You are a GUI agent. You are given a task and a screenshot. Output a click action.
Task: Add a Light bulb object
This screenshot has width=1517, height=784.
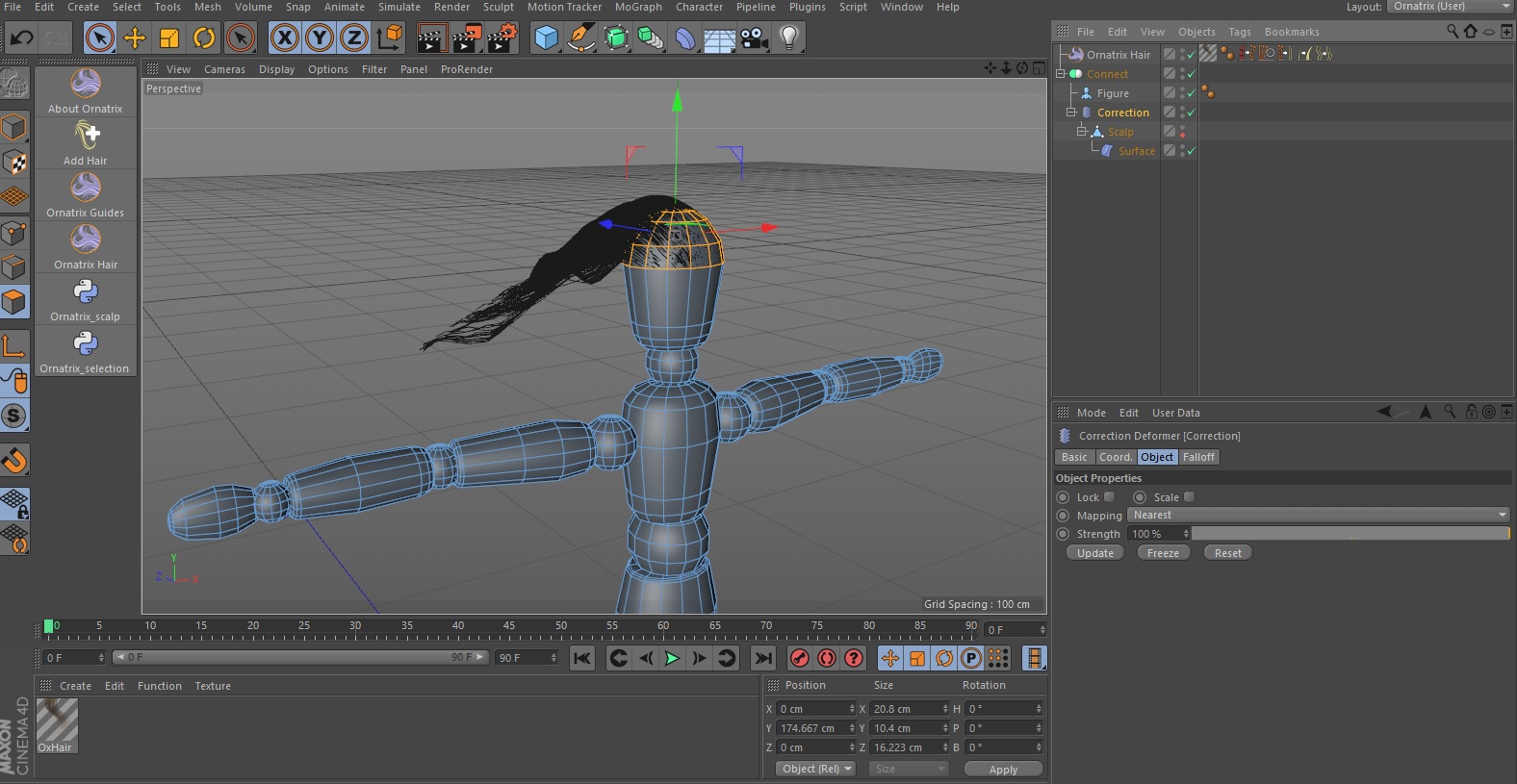click(789, 38)
